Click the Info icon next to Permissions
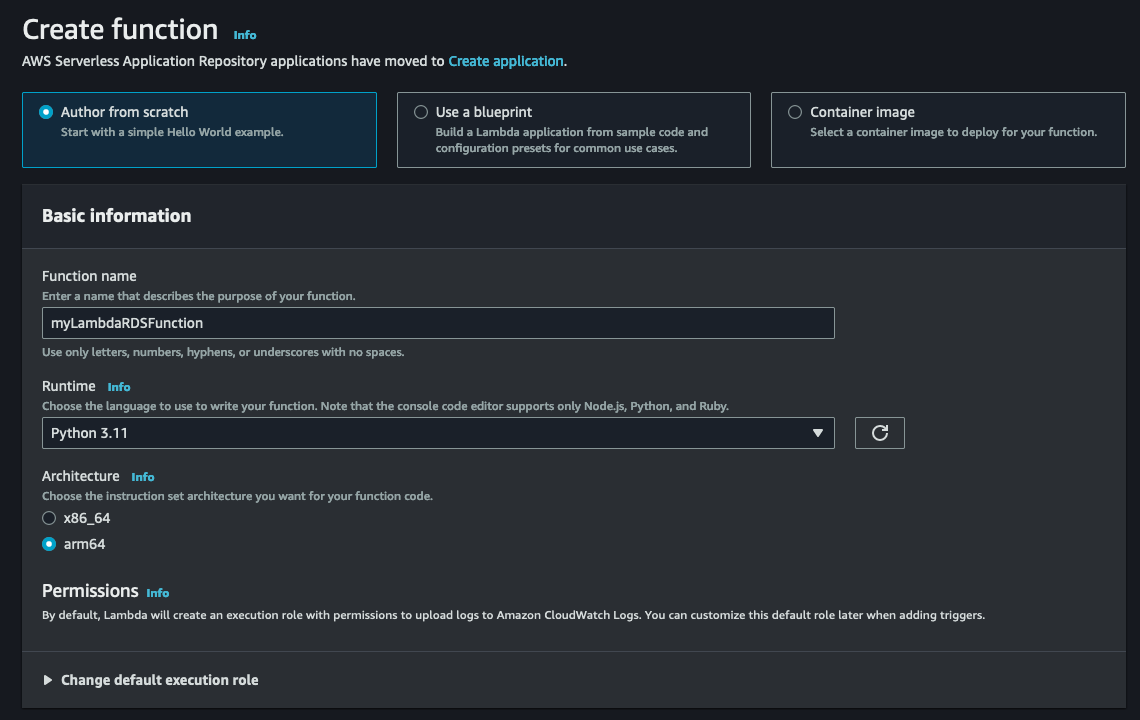Image resolution: width=1140 pixels, height=720 pixels. pos(158,593)
